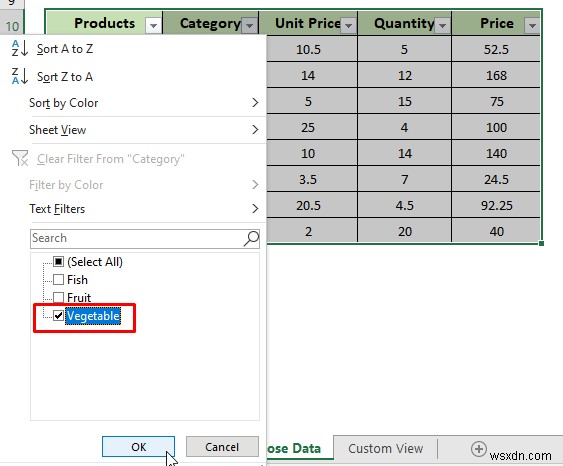The height and width of the screenshot is (466, 563).
Task: Open Sort by Color menu entry
Action: pyautogui.click(x=134, y=103)
